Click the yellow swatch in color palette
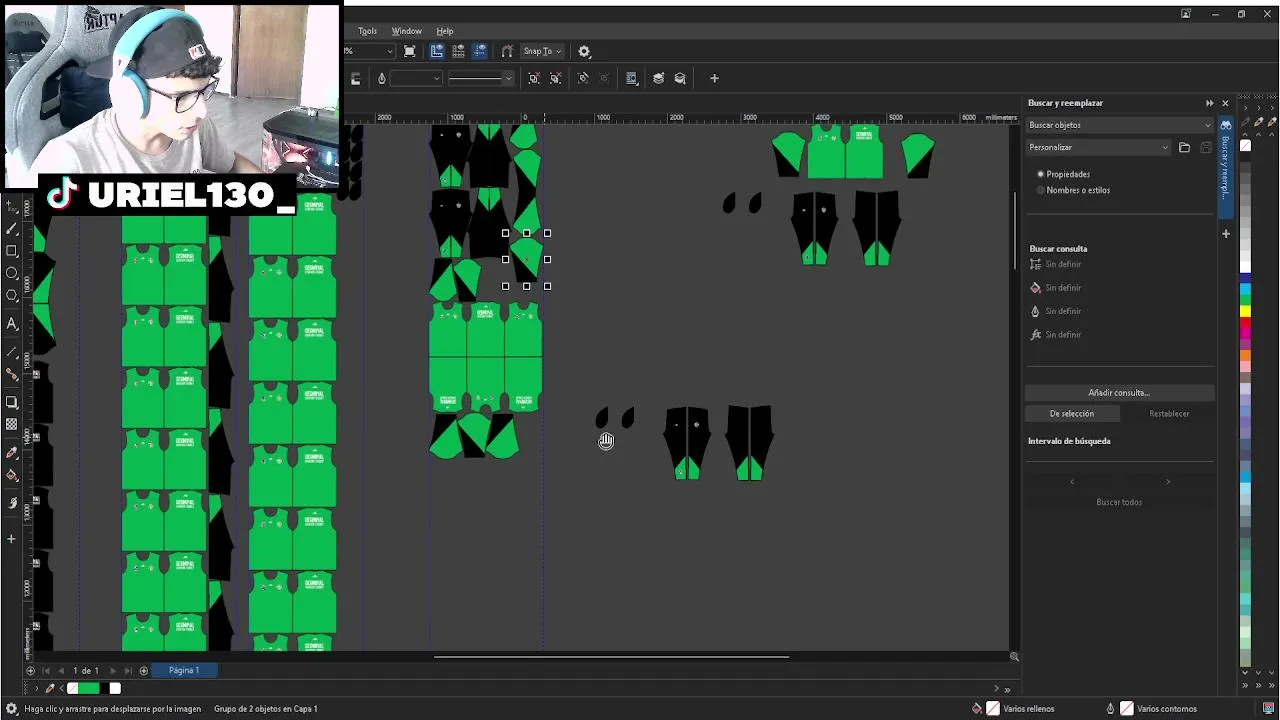1280x720 pixels. [x=1245, y=310]
